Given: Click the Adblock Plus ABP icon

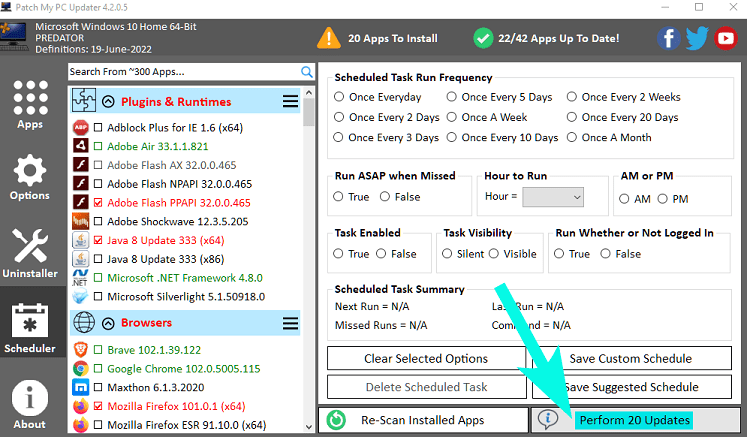Looking at the screenshot, I should click(81, 128).
